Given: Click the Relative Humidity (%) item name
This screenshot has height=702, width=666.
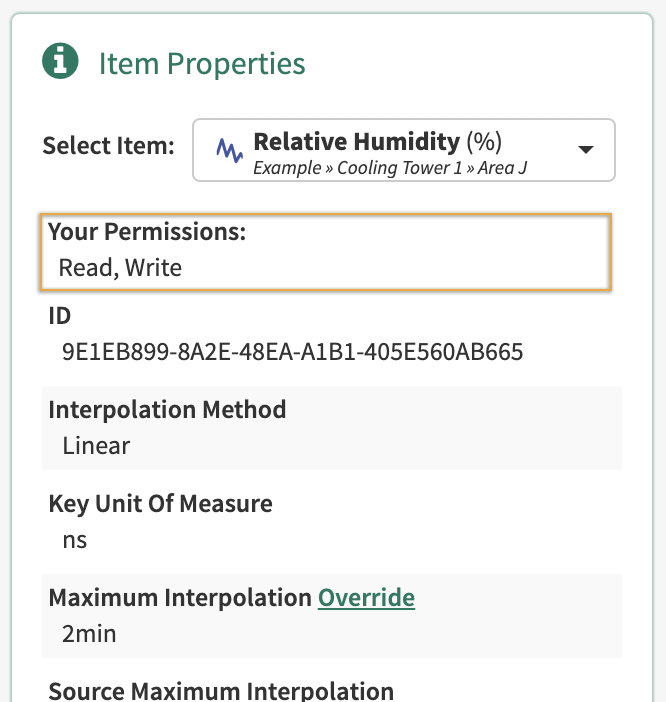Looking at the screenshot, I should tap(357, 141).
